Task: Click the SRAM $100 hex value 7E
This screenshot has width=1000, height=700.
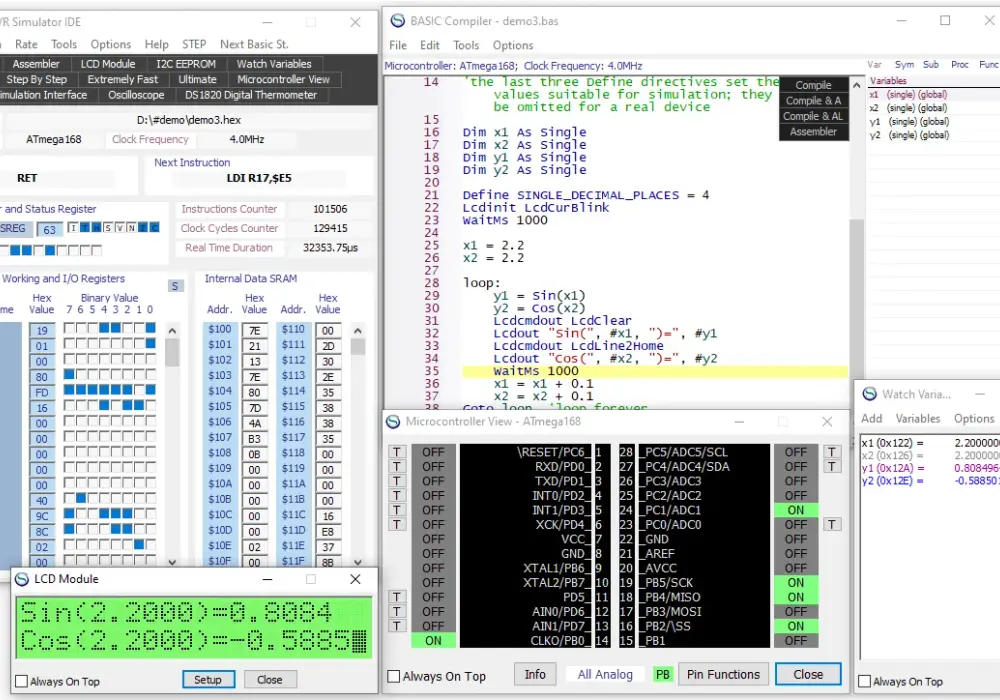Action: pos(254,330)
